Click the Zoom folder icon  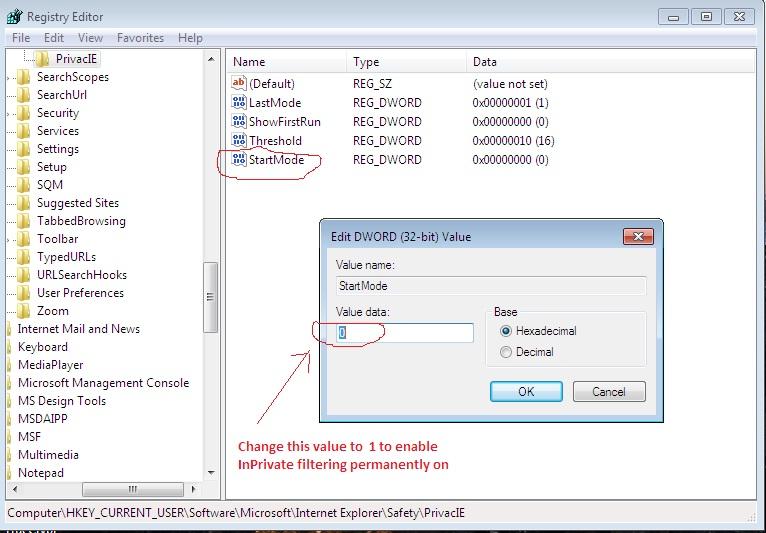tap(23, 311)
